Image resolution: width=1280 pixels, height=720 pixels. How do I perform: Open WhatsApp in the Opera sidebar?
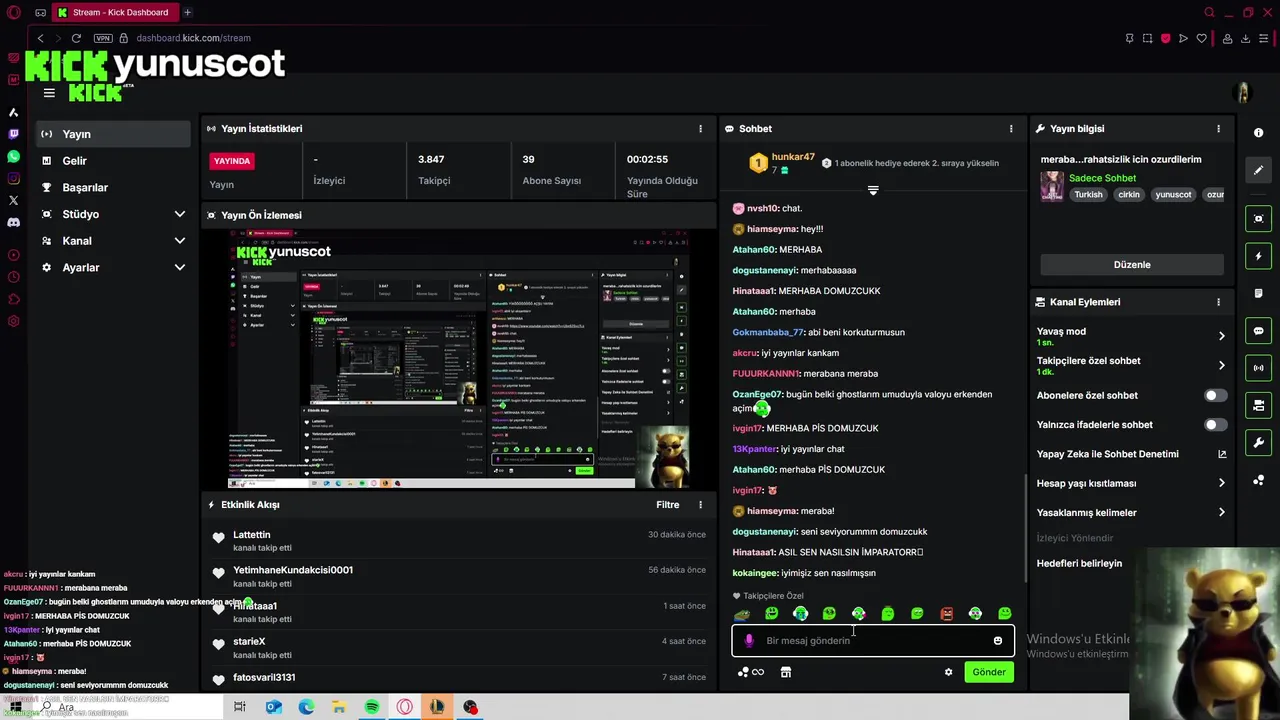pos(13,157)
